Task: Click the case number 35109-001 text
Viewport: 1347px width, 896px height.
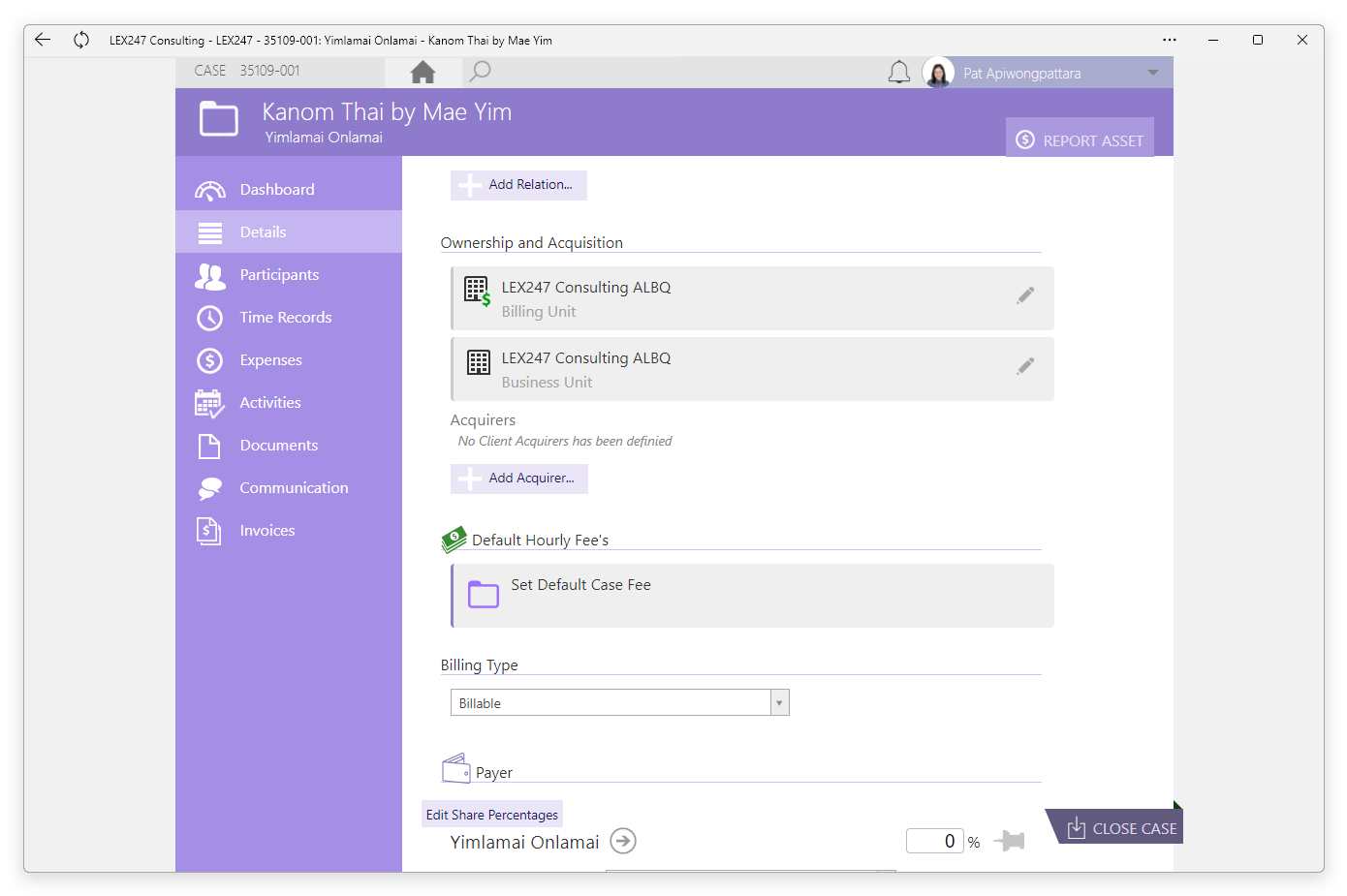Action: pyautogui.click(x=269, y=71)
